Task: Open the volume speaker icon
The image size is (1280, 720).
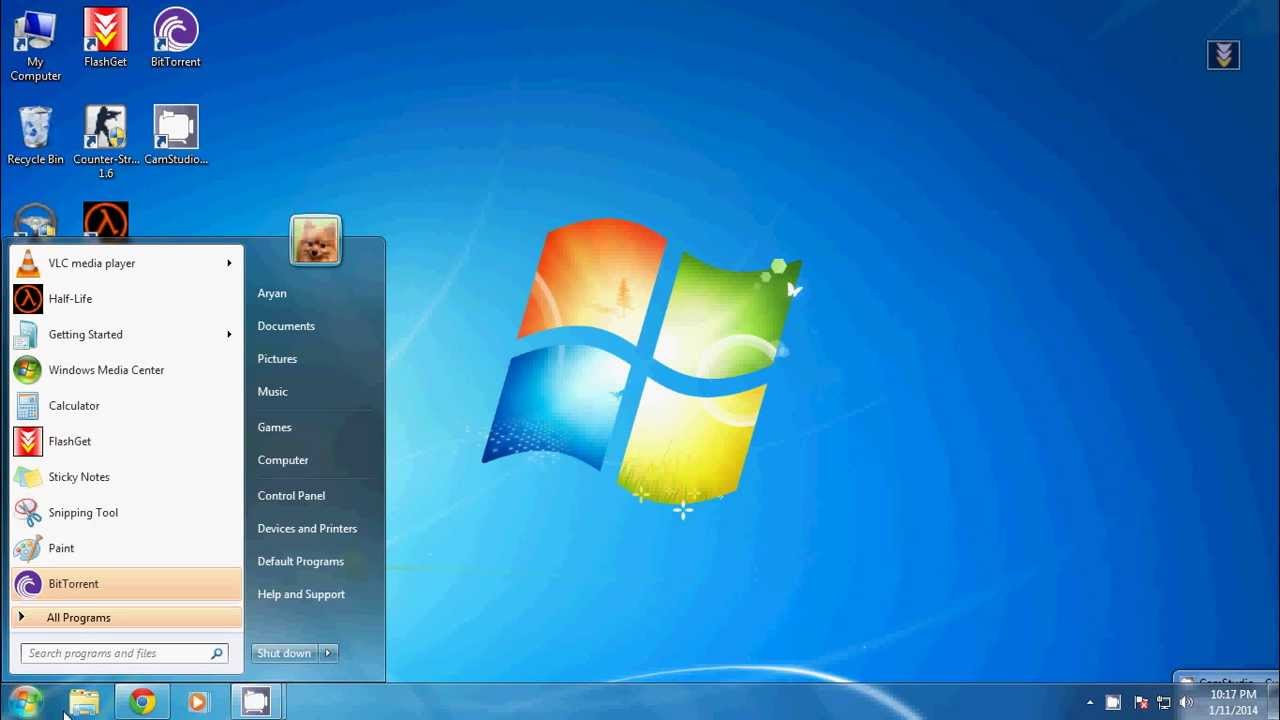Action: click(x=1186, y=702)
